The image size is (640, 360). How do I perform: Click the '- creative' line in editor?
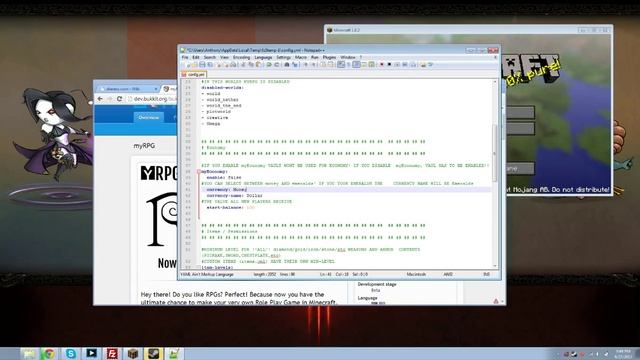(215, 118)
